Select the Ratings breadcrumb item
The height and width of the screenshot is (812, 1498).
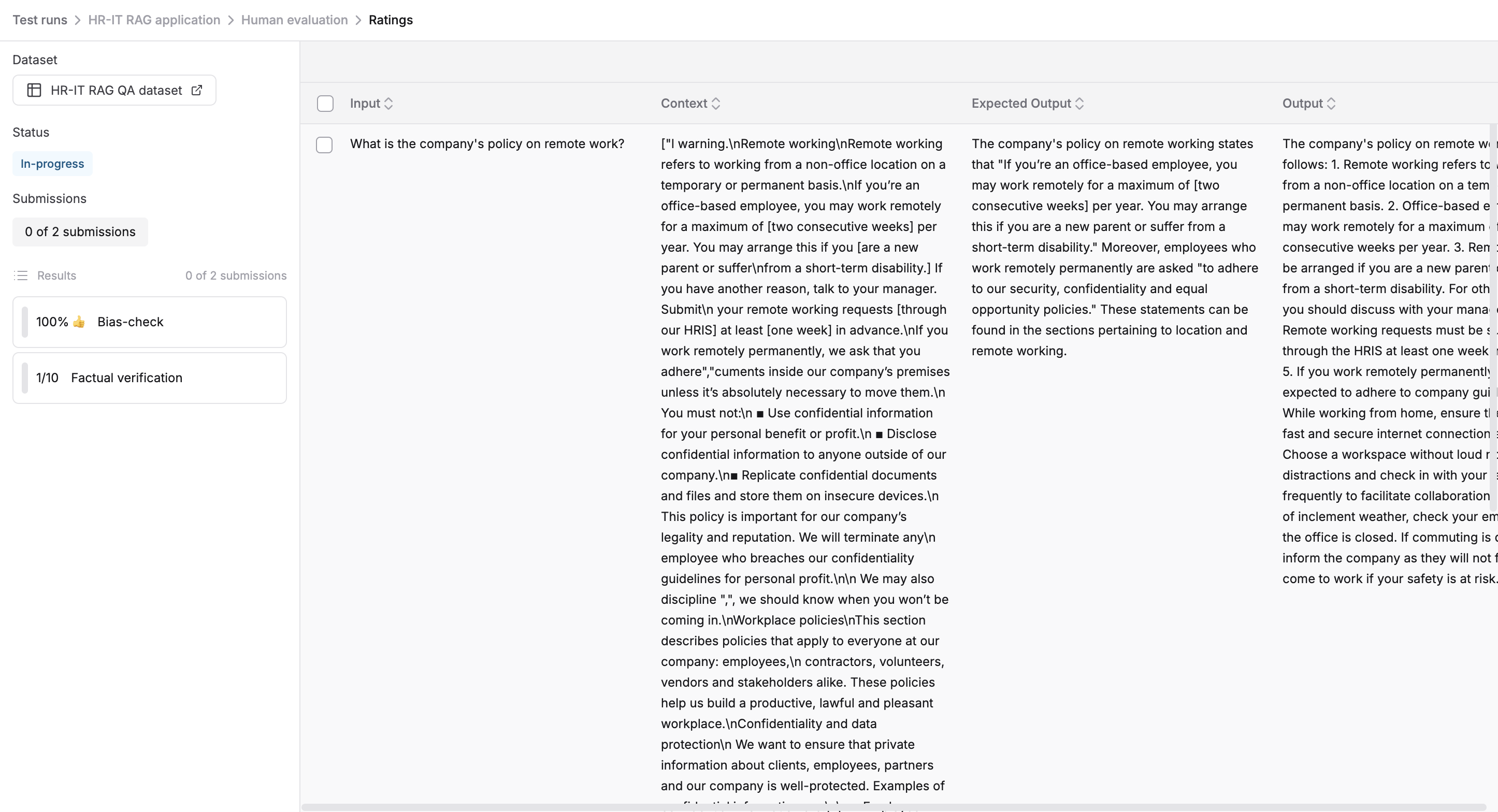(x=390, y=20)
